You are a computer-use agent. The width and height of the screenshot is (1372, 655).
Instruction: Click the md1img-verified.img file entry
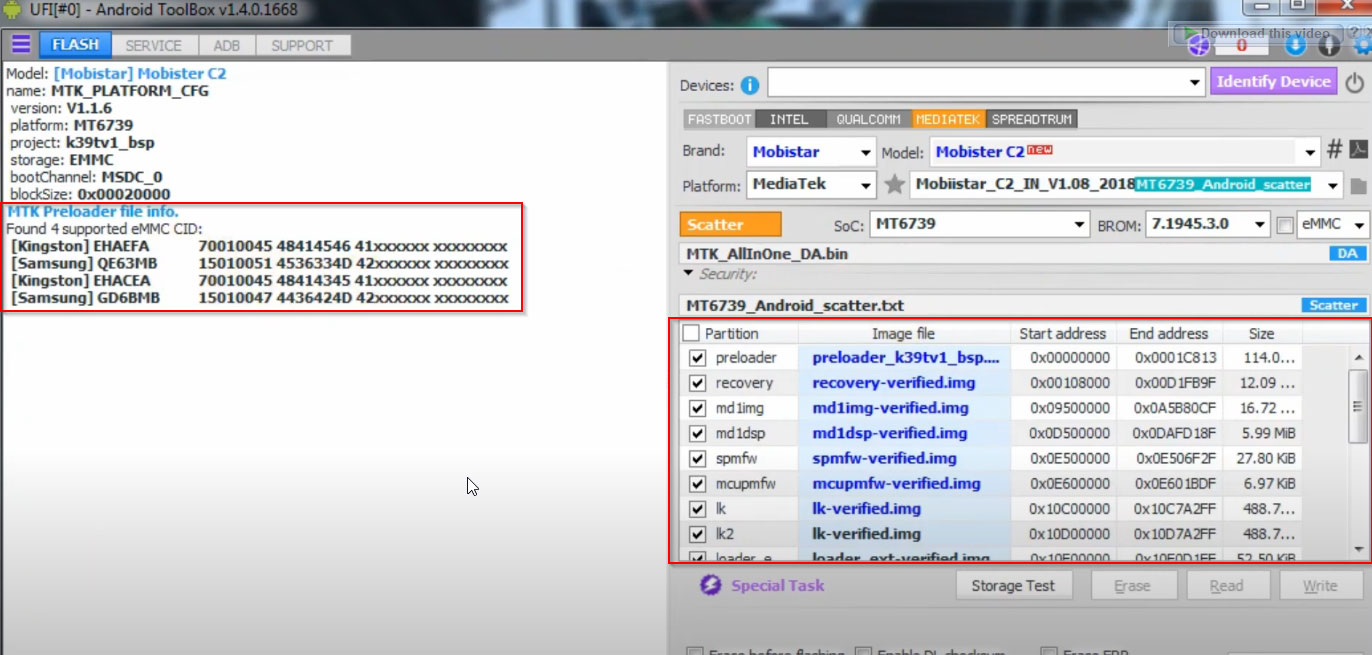[890, 408]
